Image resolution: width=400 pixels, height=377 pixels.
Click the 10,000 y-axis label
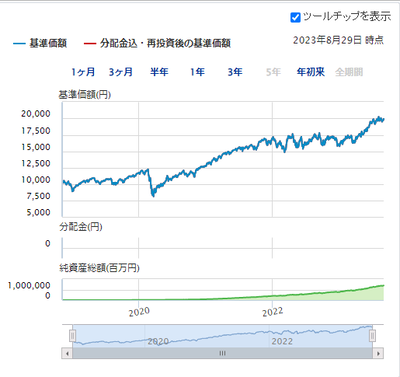click(x=36, y=180)
